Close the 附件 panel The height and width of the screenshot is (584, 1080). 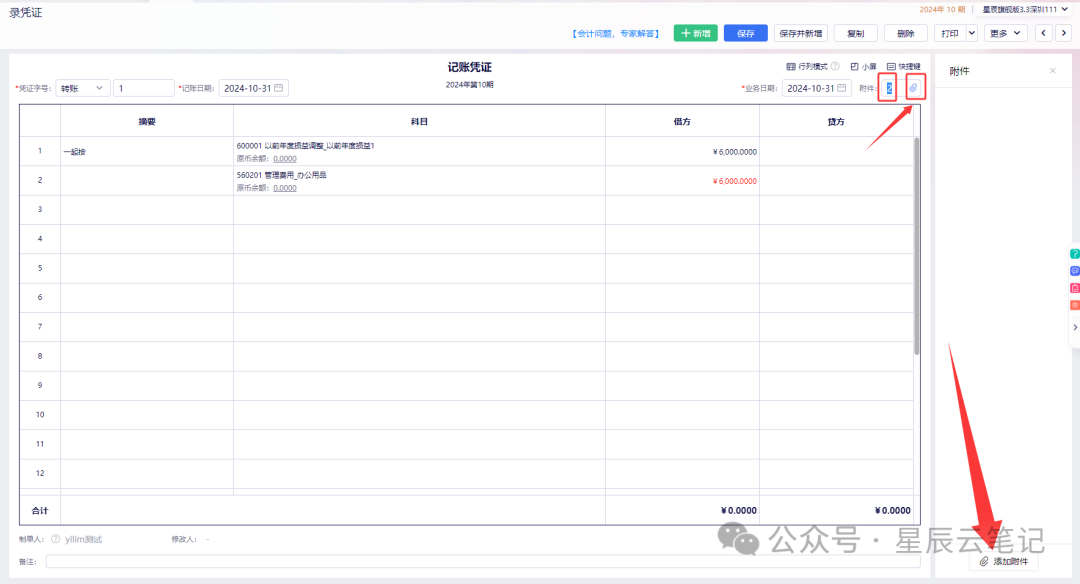[1052, 71]
